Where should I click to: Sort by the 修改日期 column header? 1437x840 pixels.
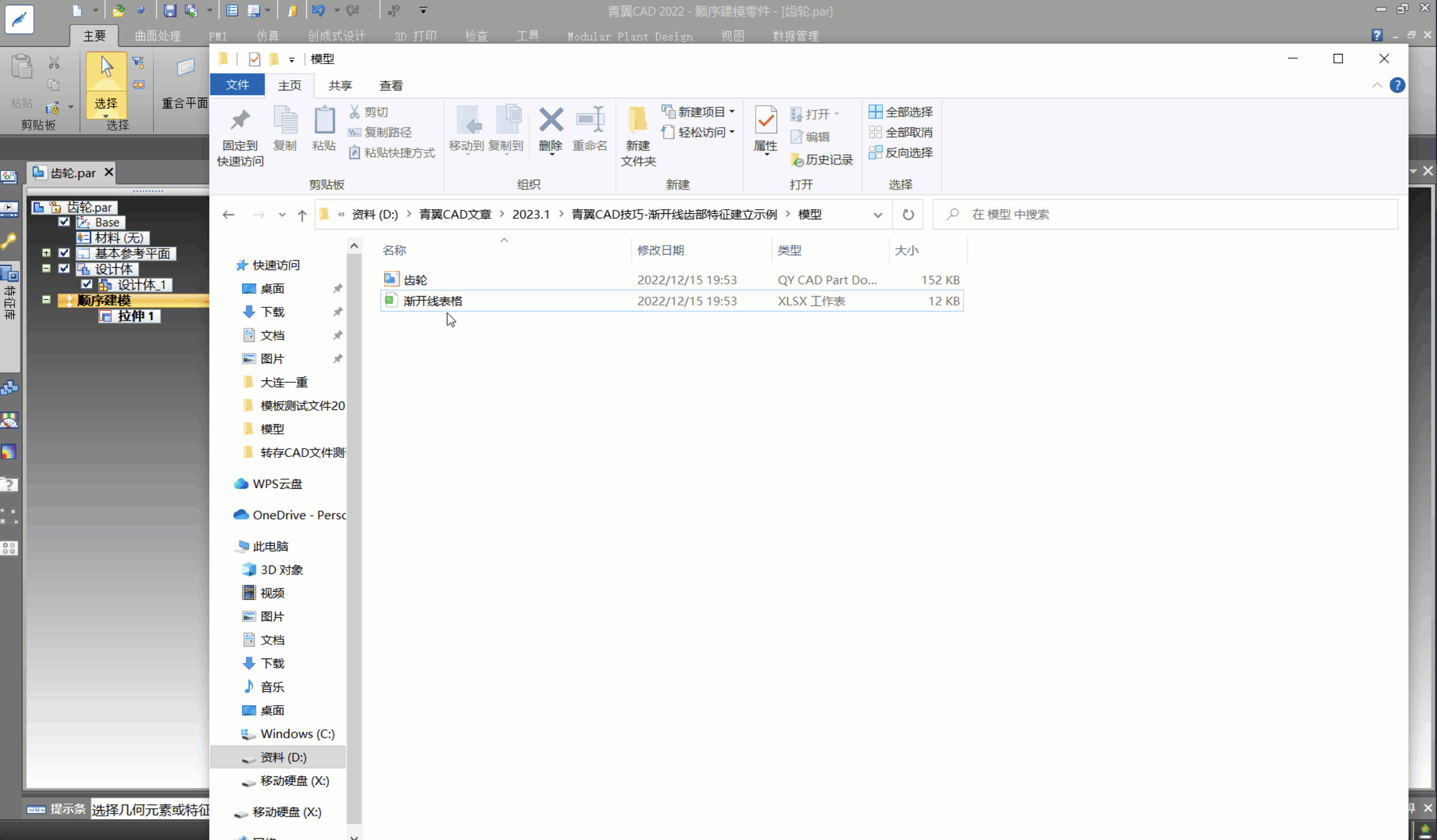click(660, 250)
